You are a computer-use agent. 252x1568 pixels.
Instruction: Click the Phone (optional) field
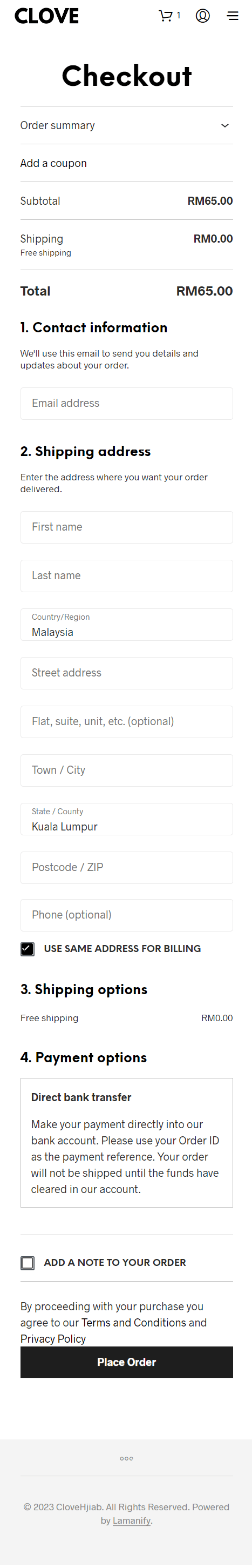point(126,914)
